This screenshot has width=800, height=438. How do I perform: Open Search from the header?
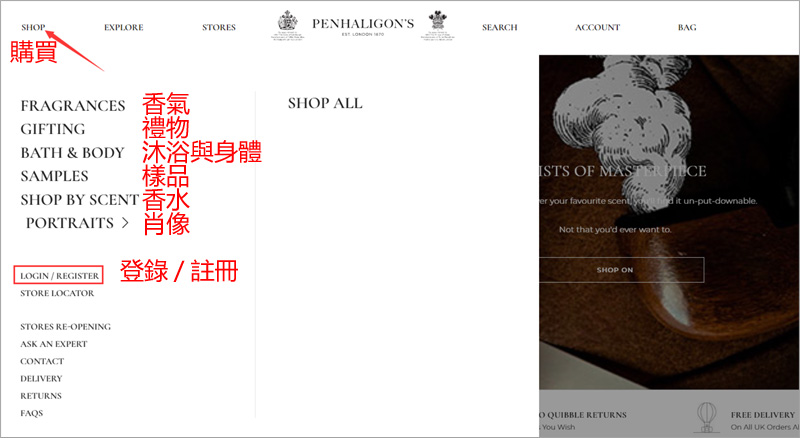click(499, 27)
